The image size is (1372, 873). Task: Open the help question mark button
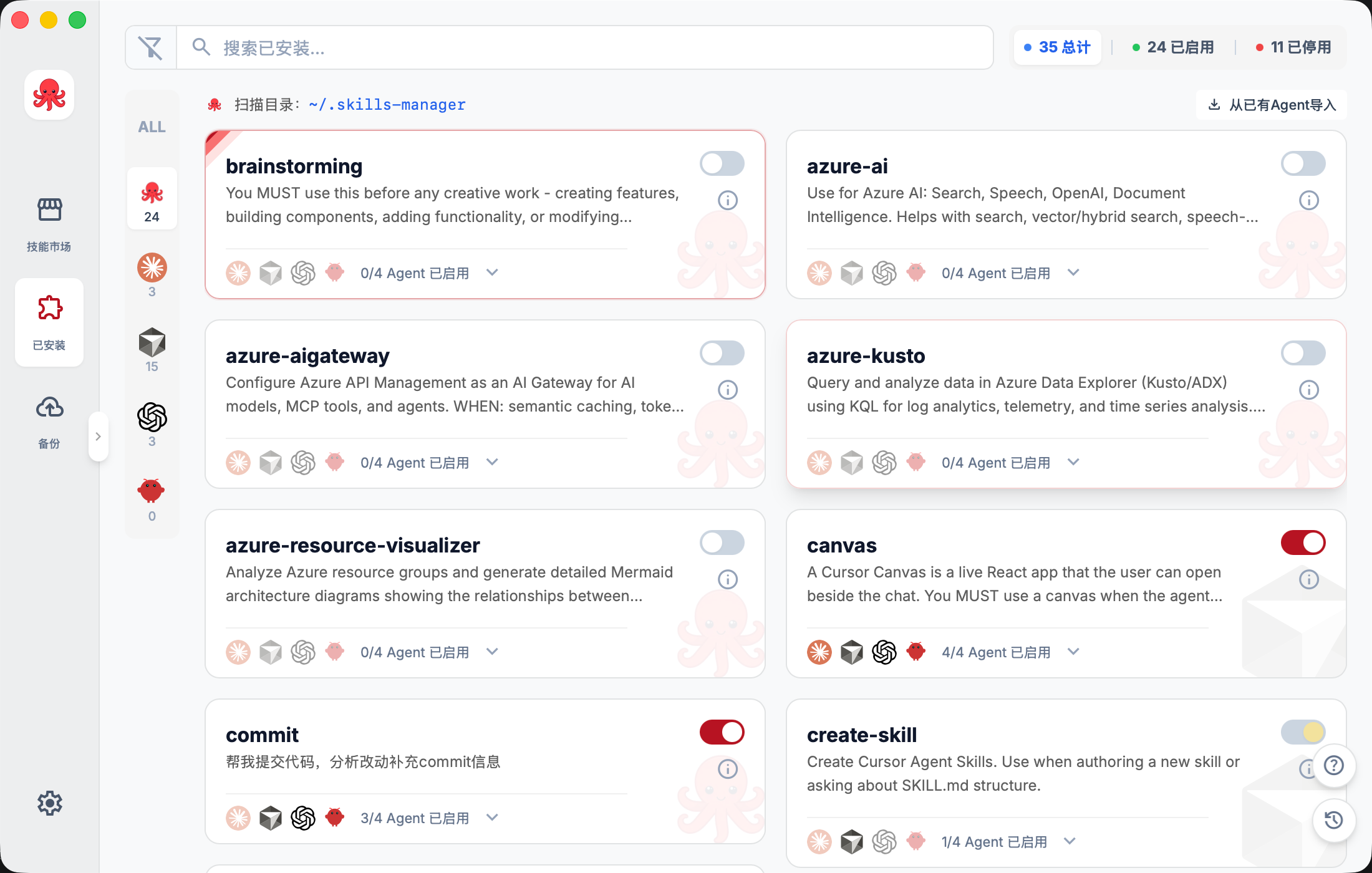click(1334, 765)
